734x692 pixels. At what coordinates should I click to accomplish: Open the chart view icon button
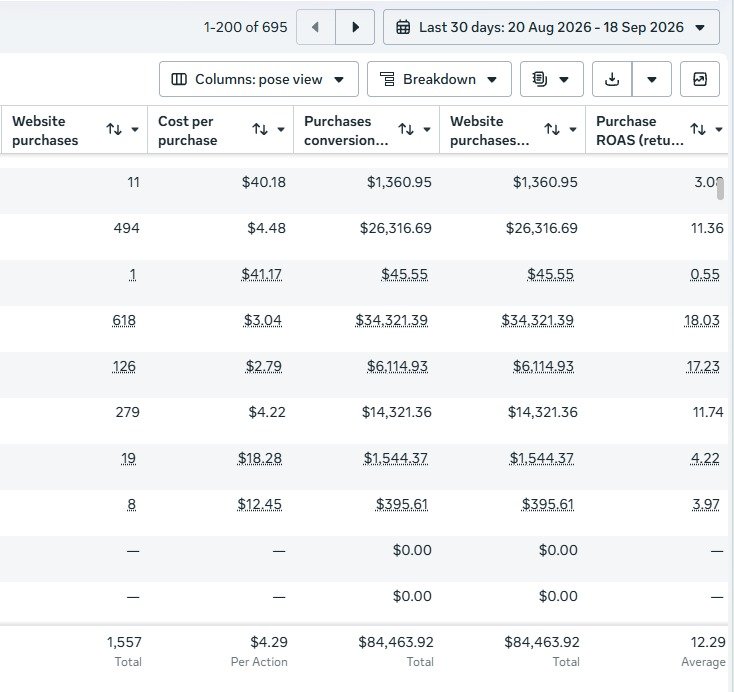tap(699, 79)
